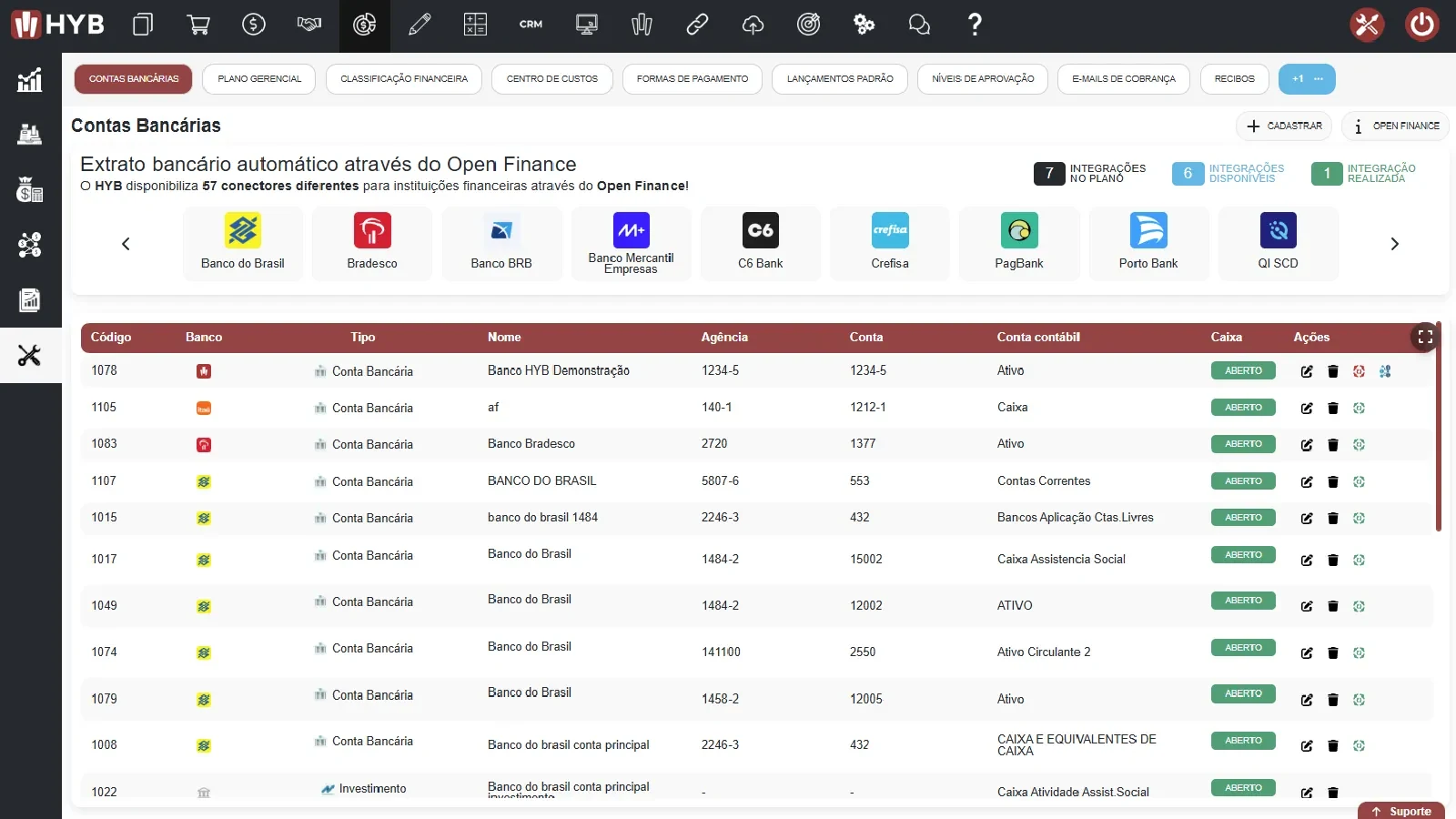This screenshot has width=1456, height=819.
Task: Click the cloud upload icon
Action: [753, 25]
